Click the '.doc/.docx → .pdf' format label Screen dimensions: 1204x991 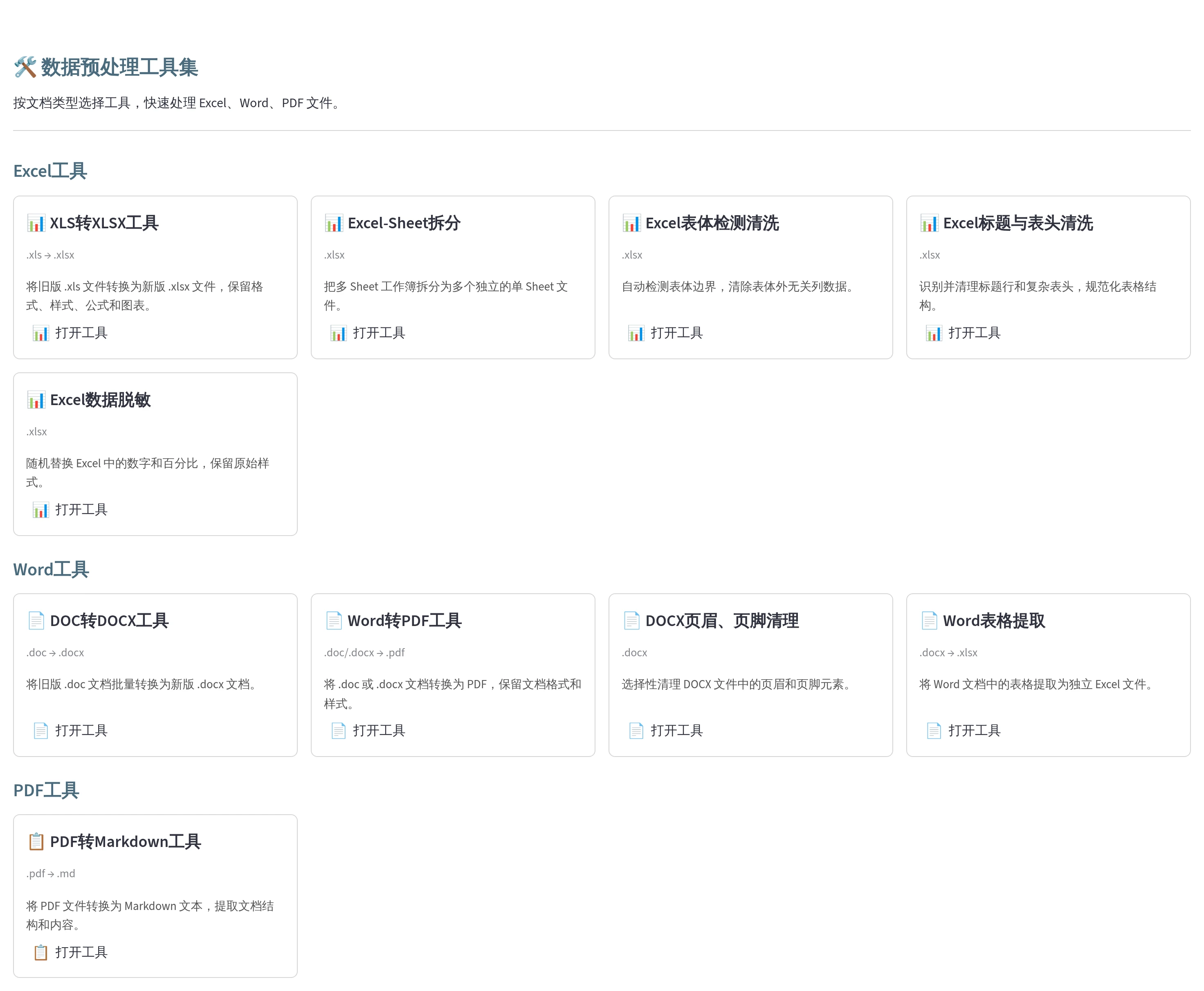click(365, 653)
